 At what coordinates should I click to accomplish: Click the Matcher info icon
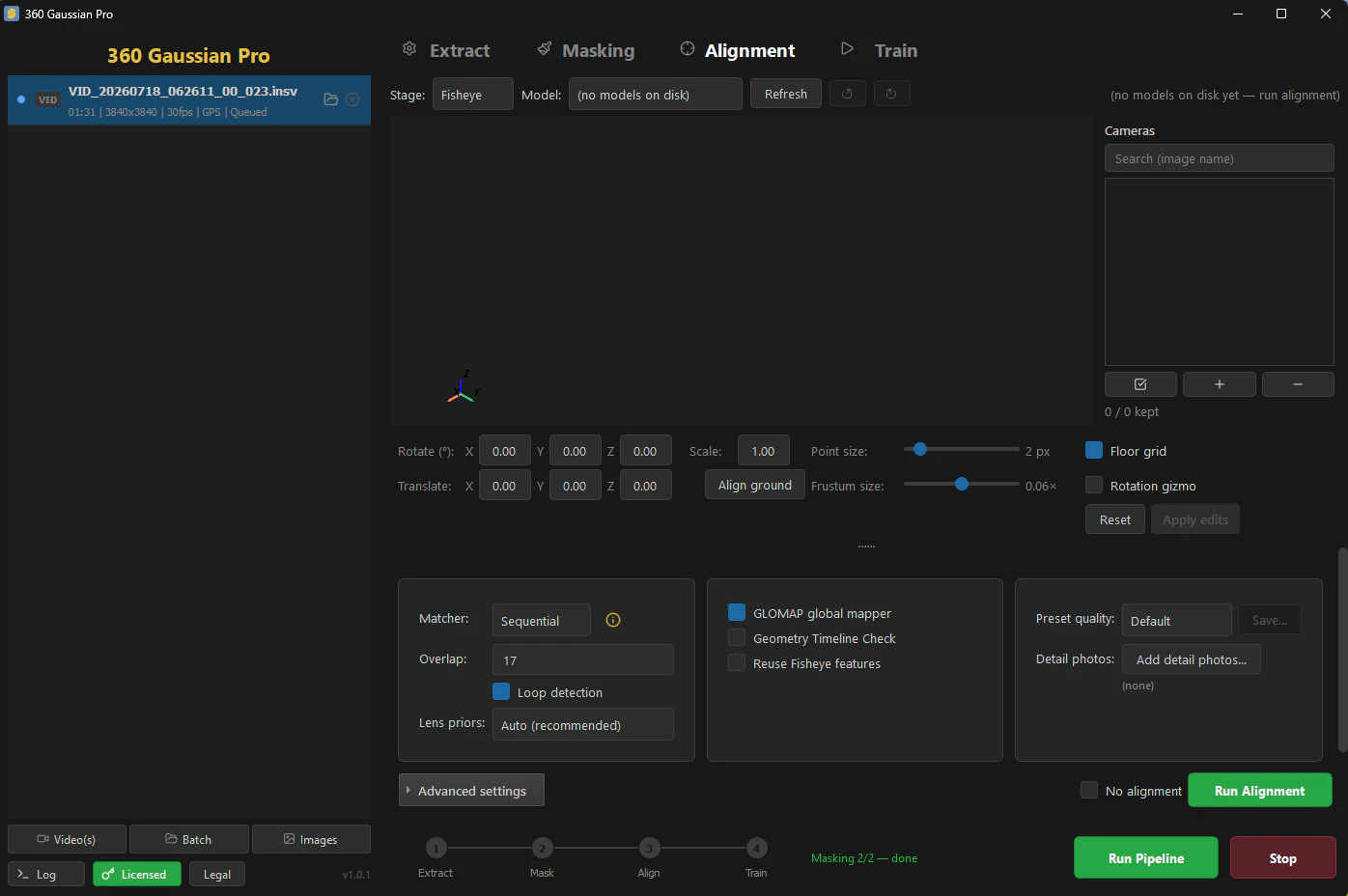(613, 620)
